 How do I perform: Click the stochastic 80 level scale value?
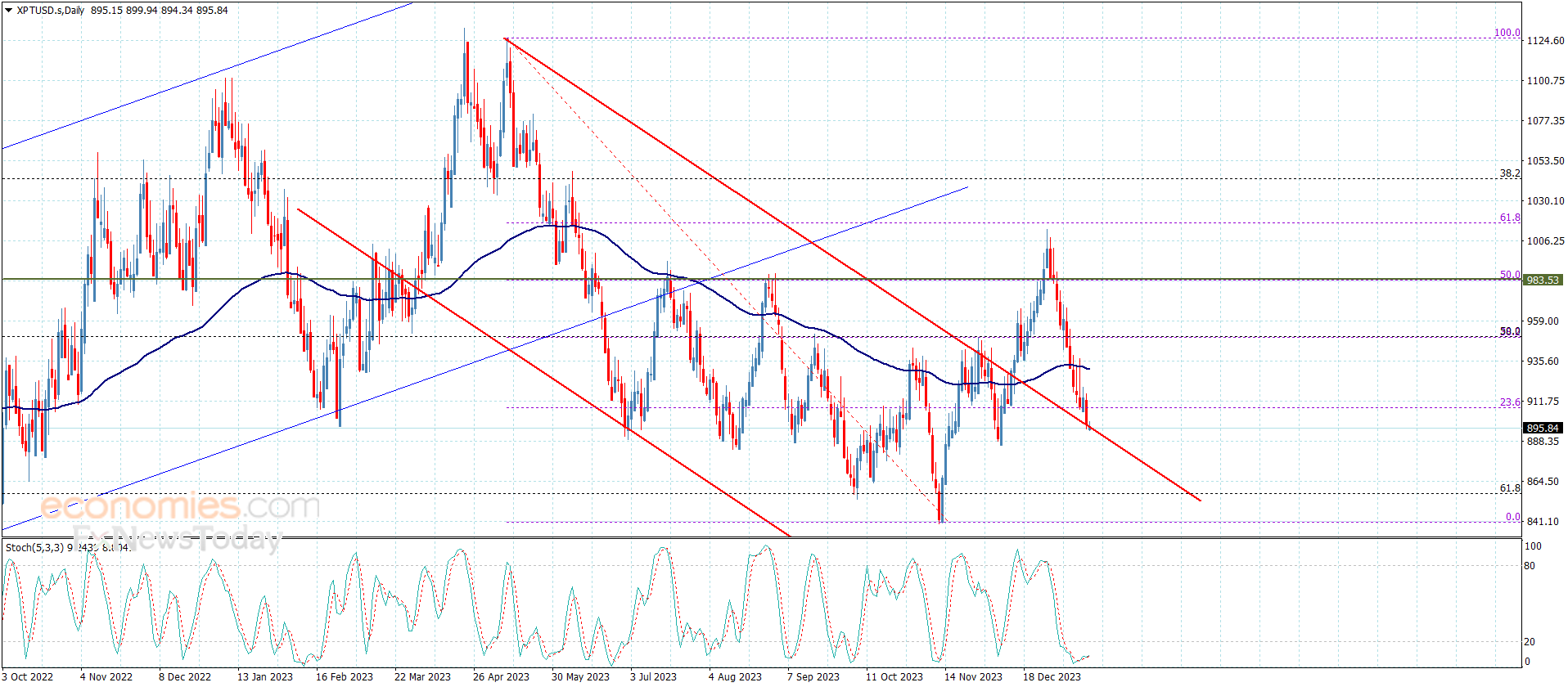(1530, 566)
